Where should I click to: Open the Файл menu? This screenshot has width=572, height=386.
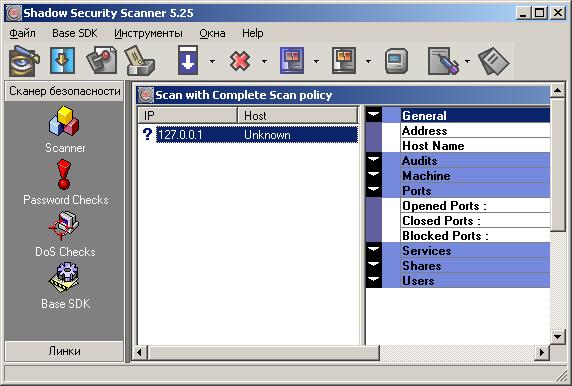[x=22, y=33]
